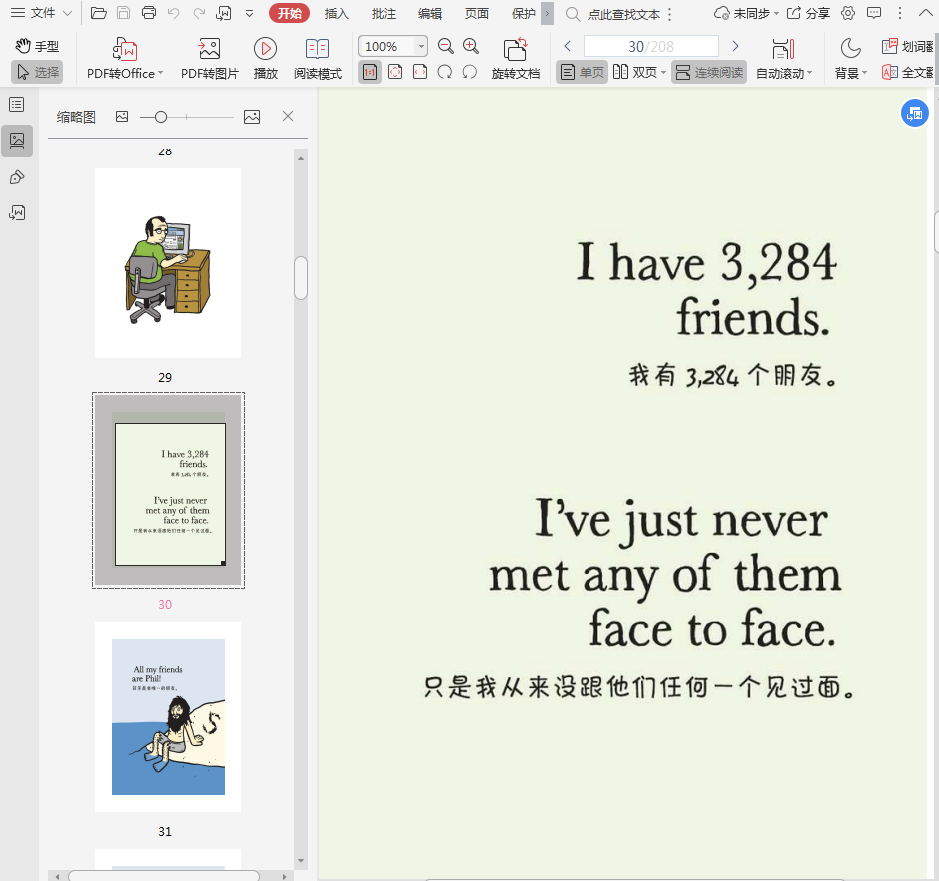
Task: Click the 旋转文档 rotate document icon
Action: (515, 49)
